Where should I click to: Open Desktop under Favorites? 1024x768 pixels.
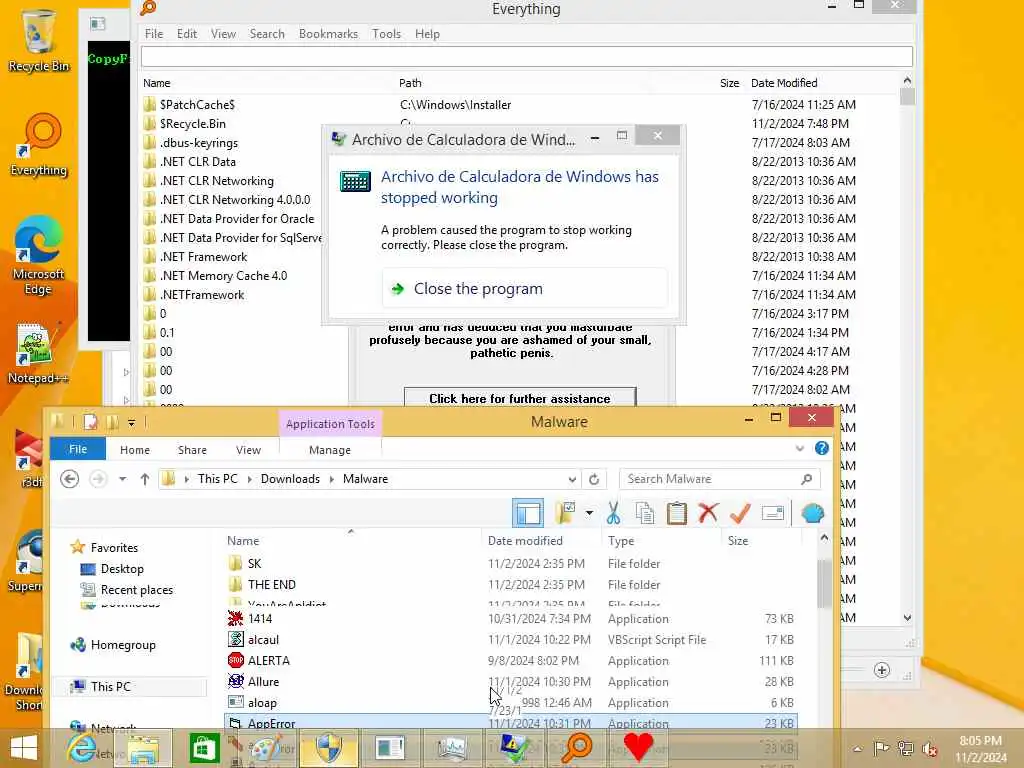121,569
